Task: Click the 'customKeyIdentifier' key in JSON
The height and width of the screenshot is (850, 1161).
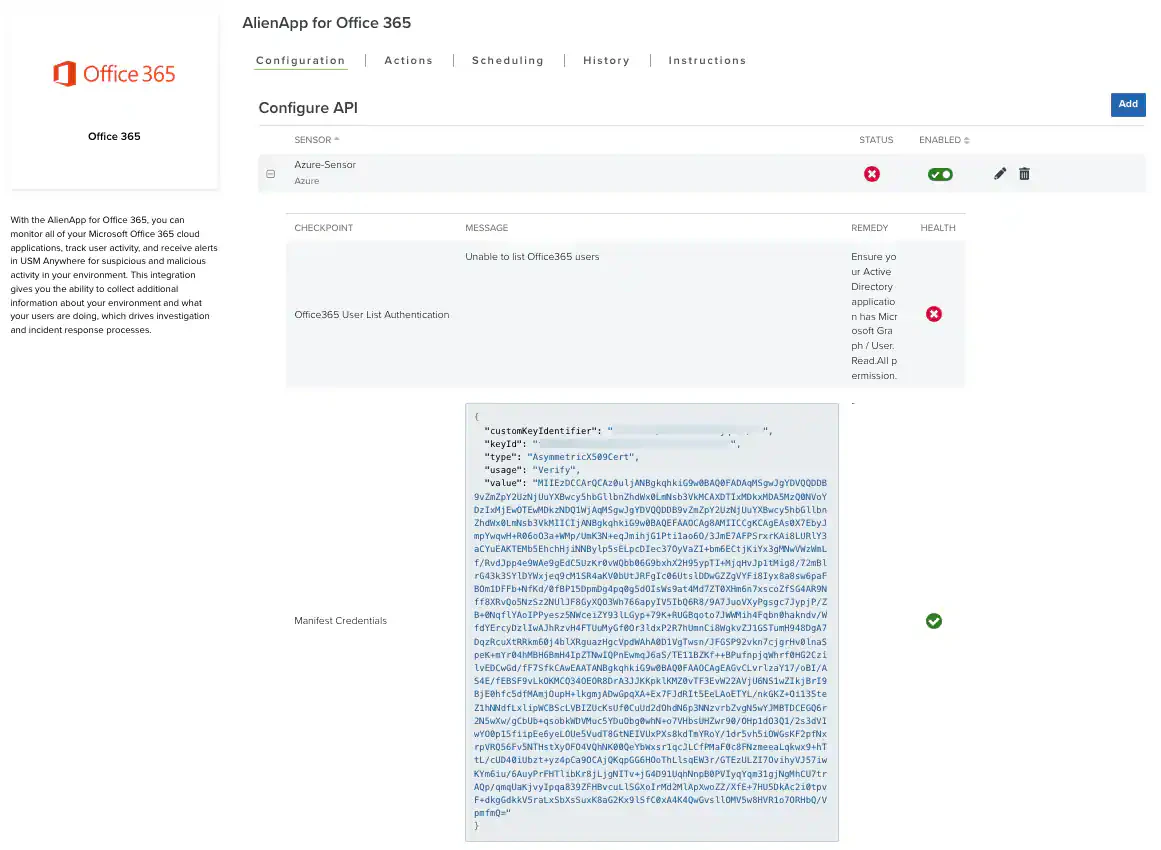Action: click(542, 431)
